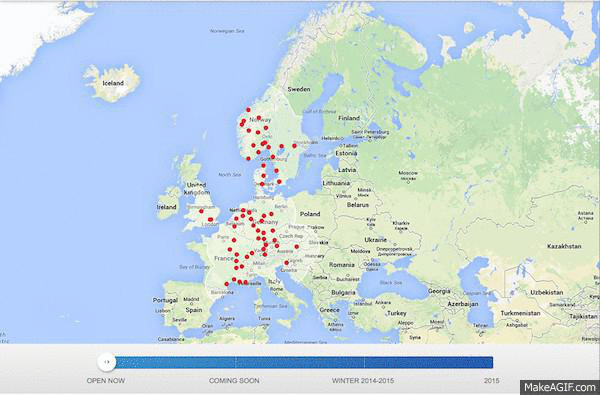
Task: Click the Madrid city label
Action: coord(191,299)
